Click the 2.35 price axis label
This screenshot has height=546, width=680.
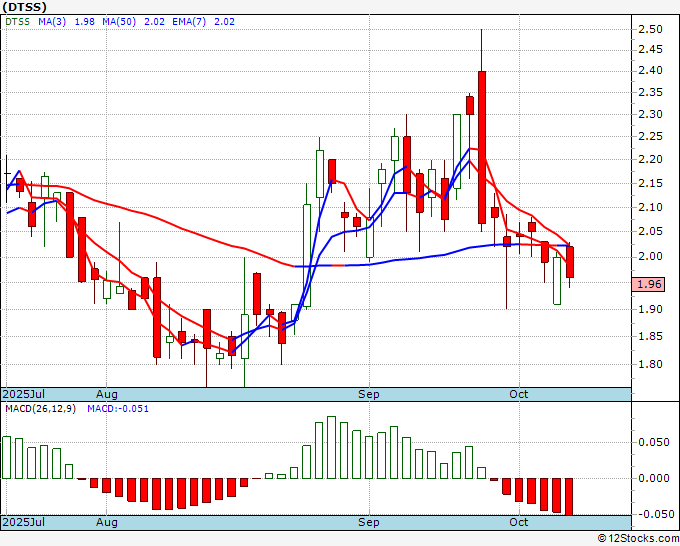(651, 92)
